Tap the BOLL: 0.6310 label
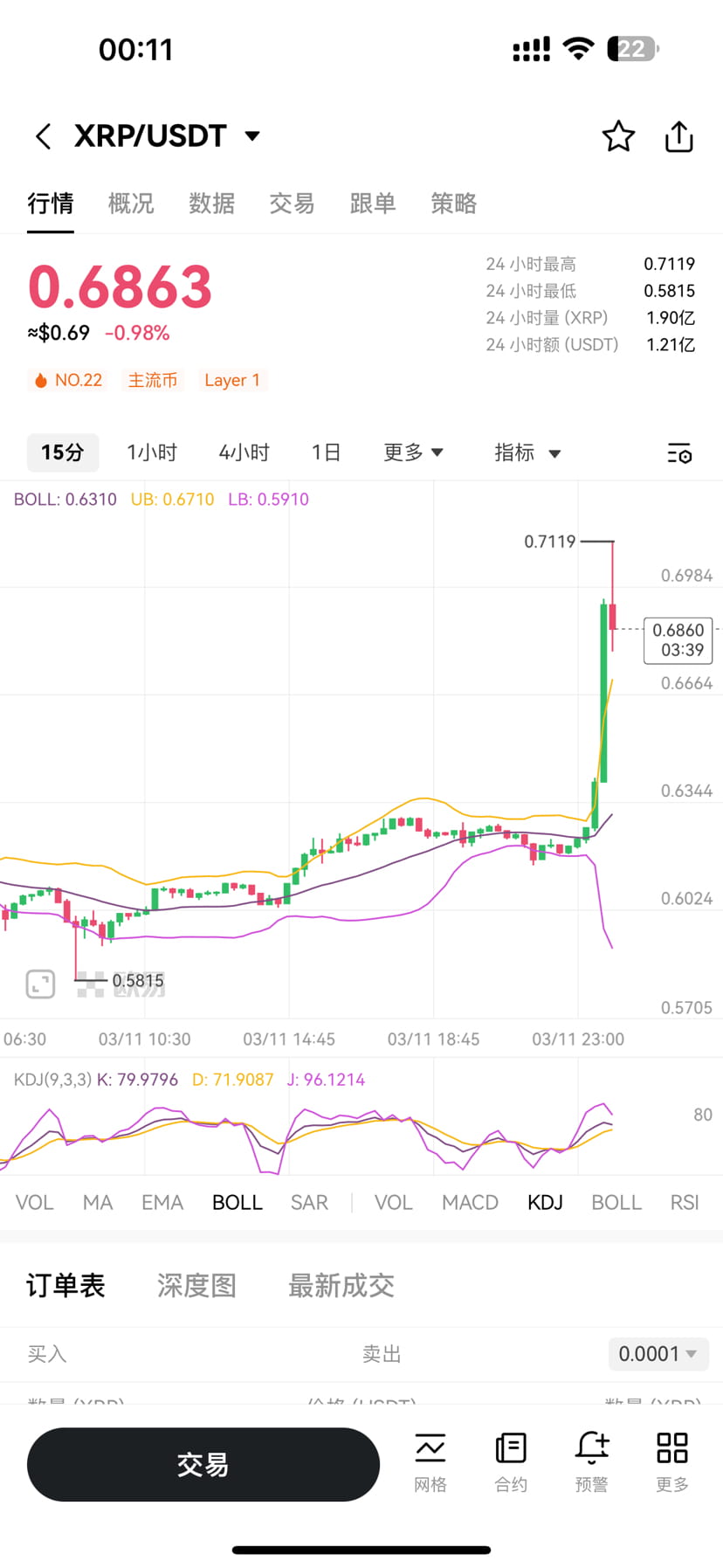 tap(65, 500)
